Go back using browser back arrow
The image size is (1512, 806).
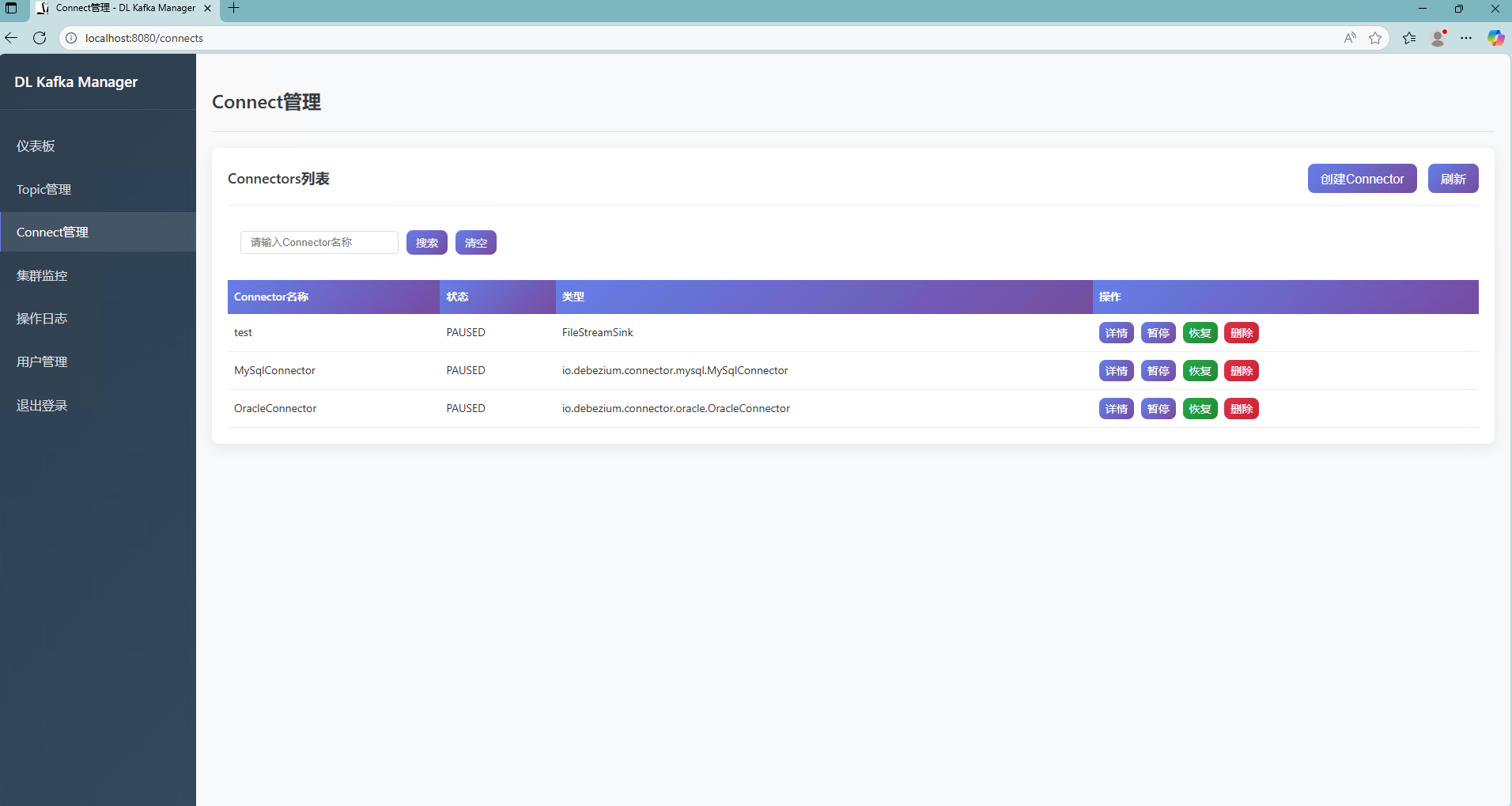tap(11, 38)
